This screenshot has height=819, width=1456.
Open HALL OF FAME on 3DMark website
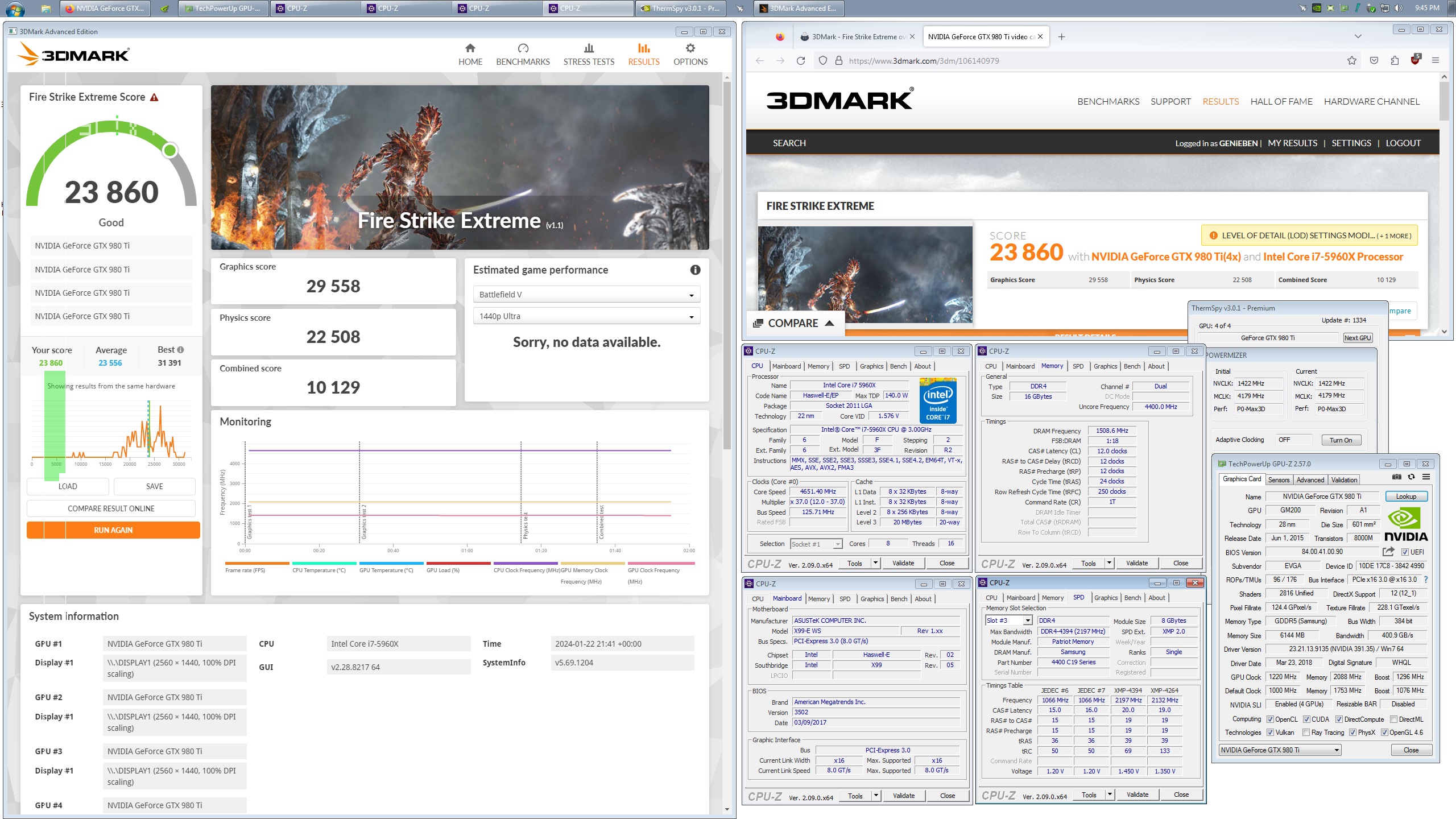(1281, 102)
